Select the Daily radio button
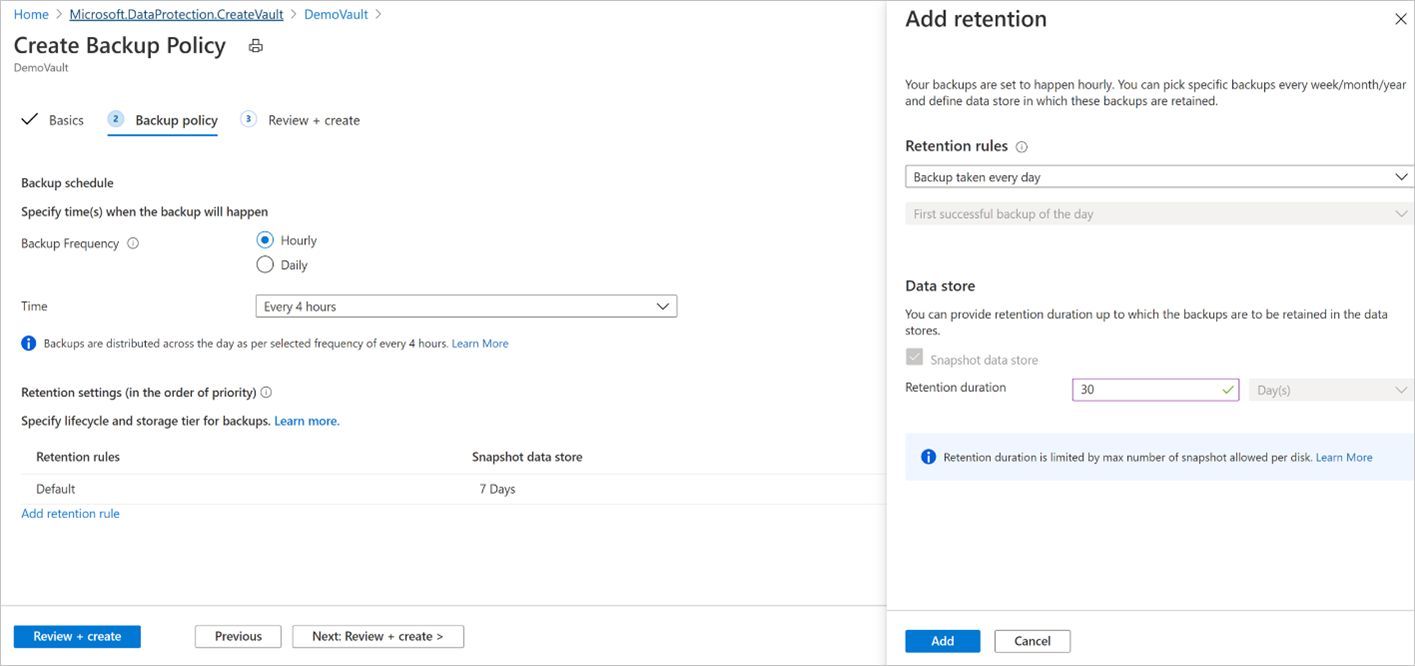 point(265,265)
